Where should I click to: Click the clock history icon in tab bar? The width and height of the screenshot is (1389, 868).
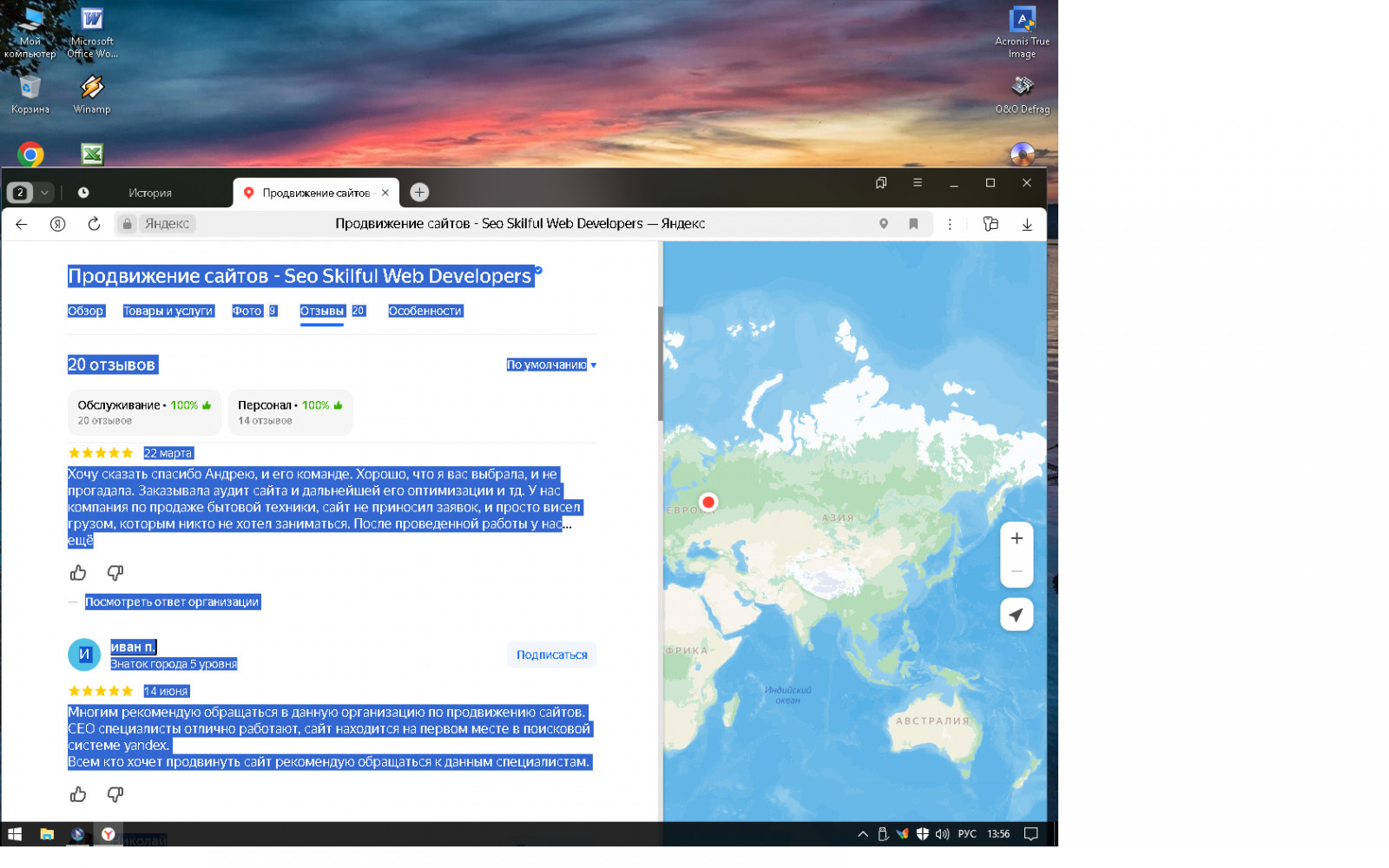pyautogui.click(x=83, y=193)
